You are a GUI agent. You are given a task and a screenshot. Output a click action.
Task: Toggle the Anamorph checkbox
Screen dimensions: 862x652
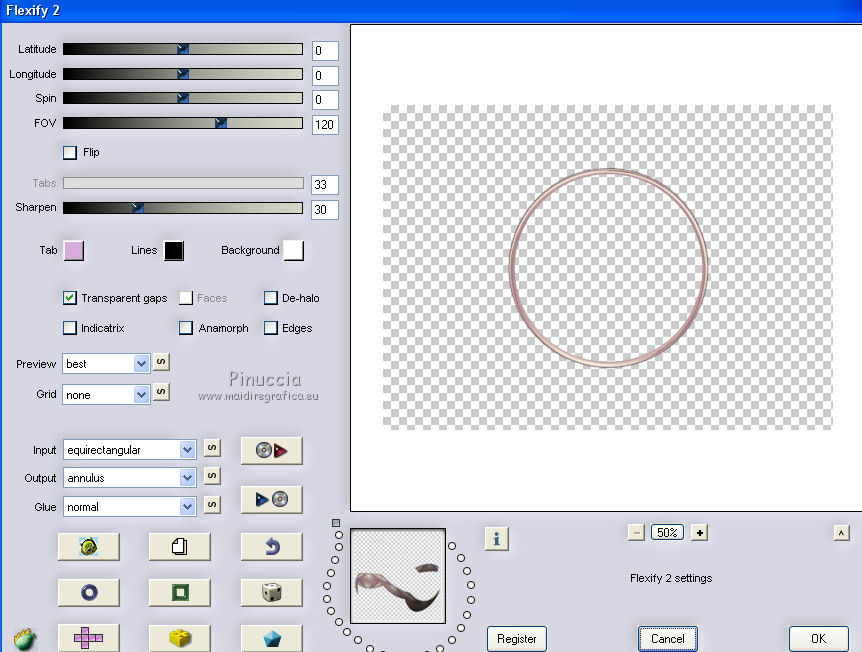tap(186, 328)
